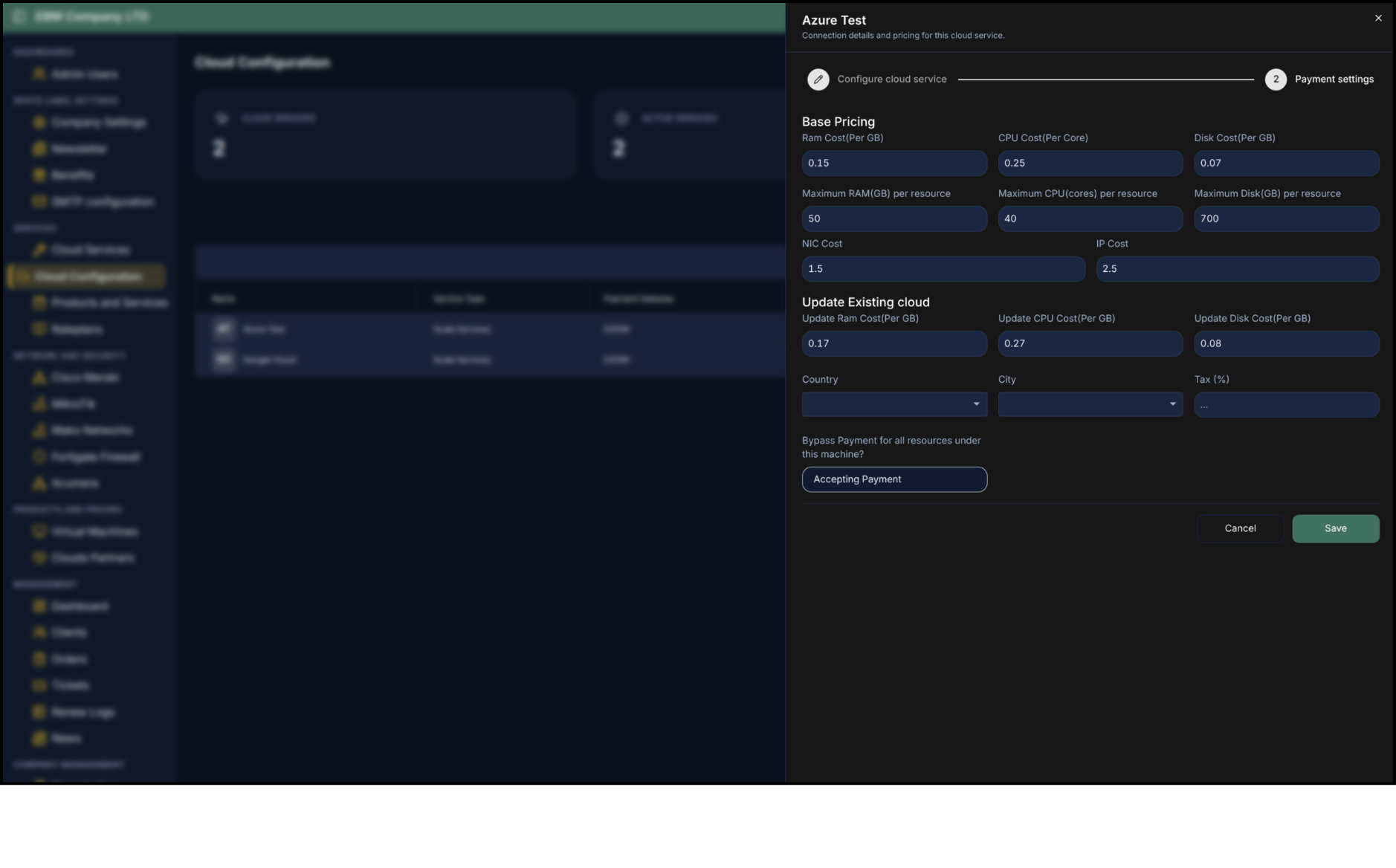
Task: Select Cloud Configuration in the blurred sidebar
Action: [x=86, y=276]
